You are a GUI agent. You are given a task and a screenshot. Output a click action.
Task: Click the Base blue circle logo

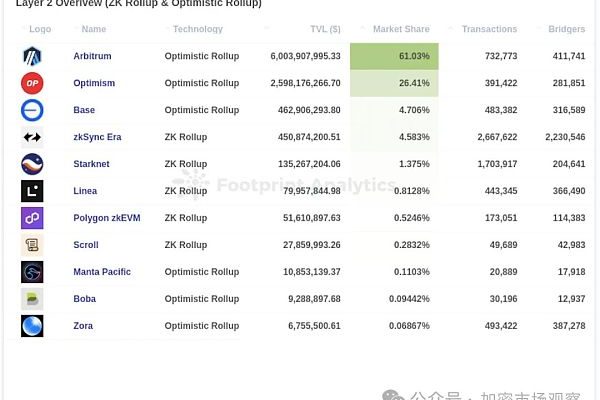tap(32, 110)
